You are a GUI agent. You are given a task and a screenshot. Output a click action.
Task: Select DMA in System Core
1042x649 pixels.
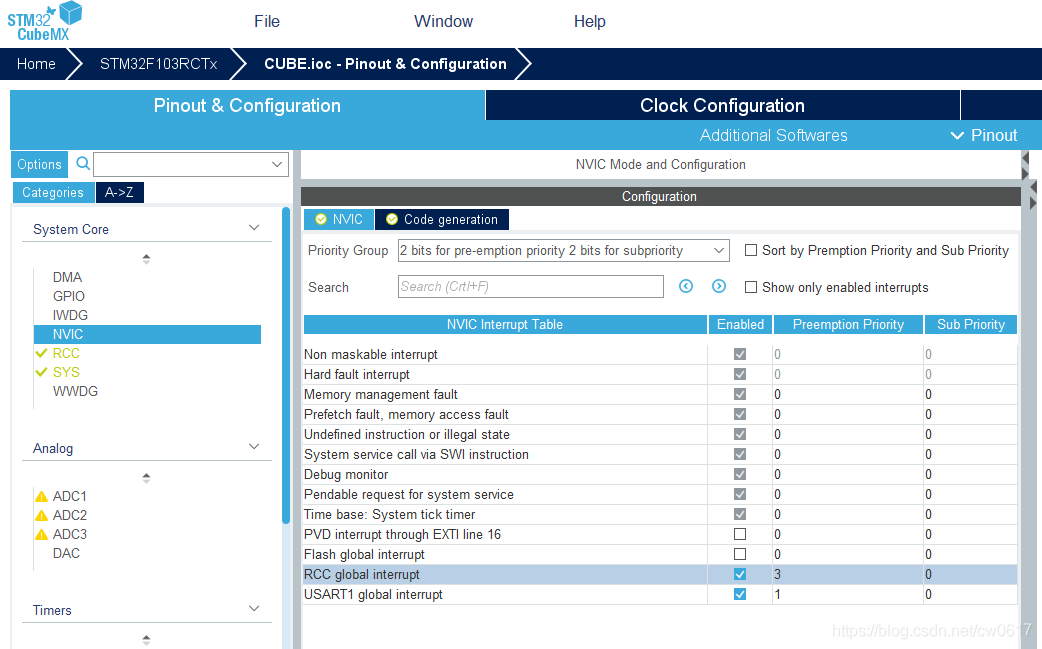[x=68, y=277]
